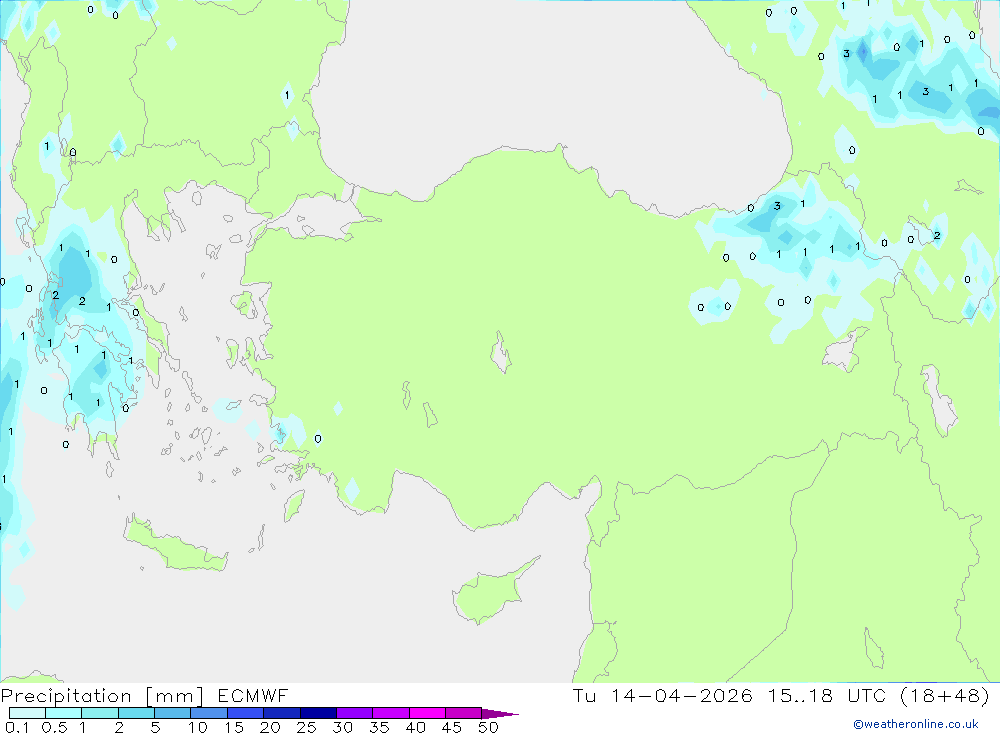The height and width of the screenshot is (733, 1000).
Task: Click the '15..18 UTC' time range text
Action: coord(827,695)
